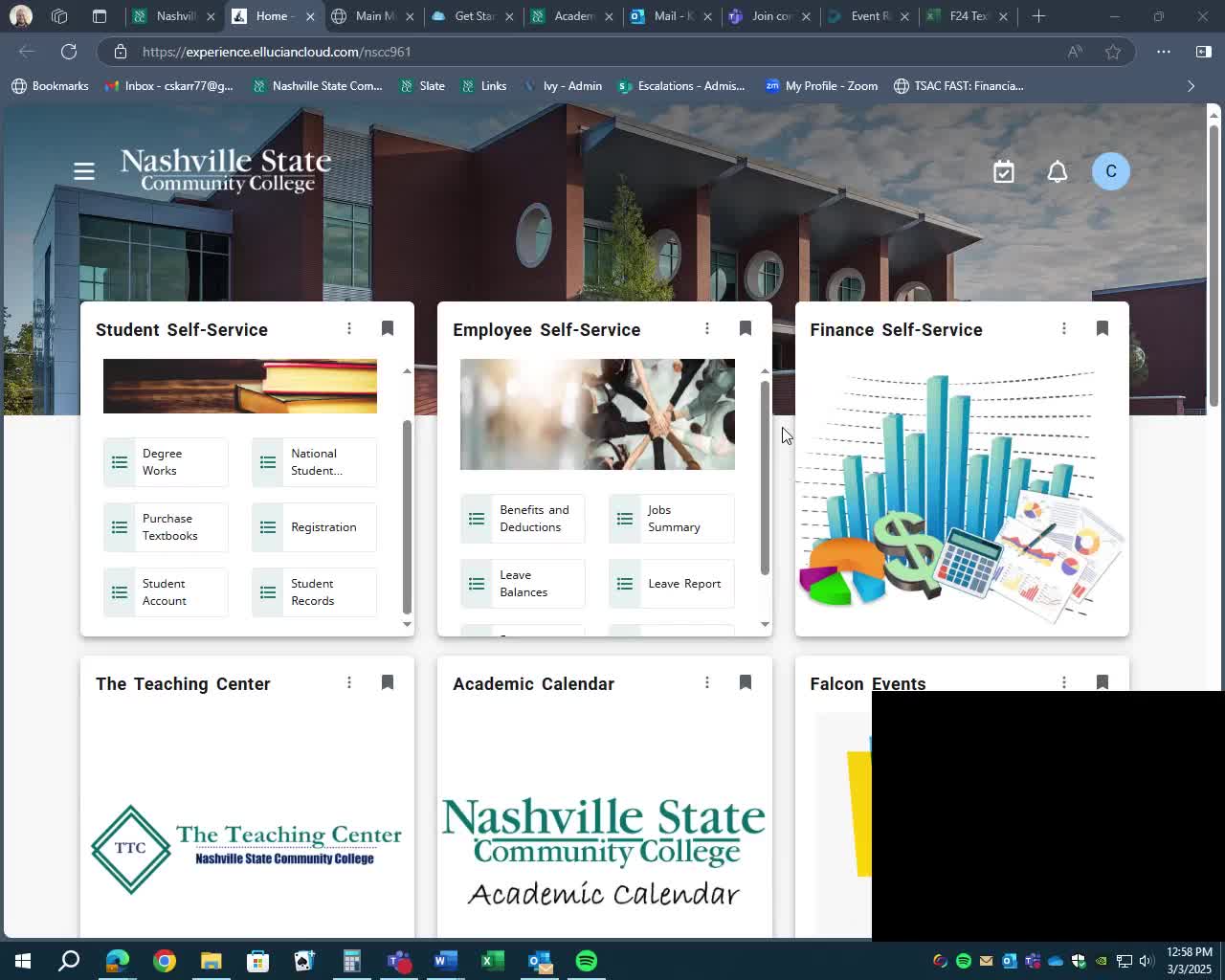Viewport: 1225px width, 980px height.
Task: Open The Teaching Center card options menu
Action: pyautogui.click(x=349, y=682)
